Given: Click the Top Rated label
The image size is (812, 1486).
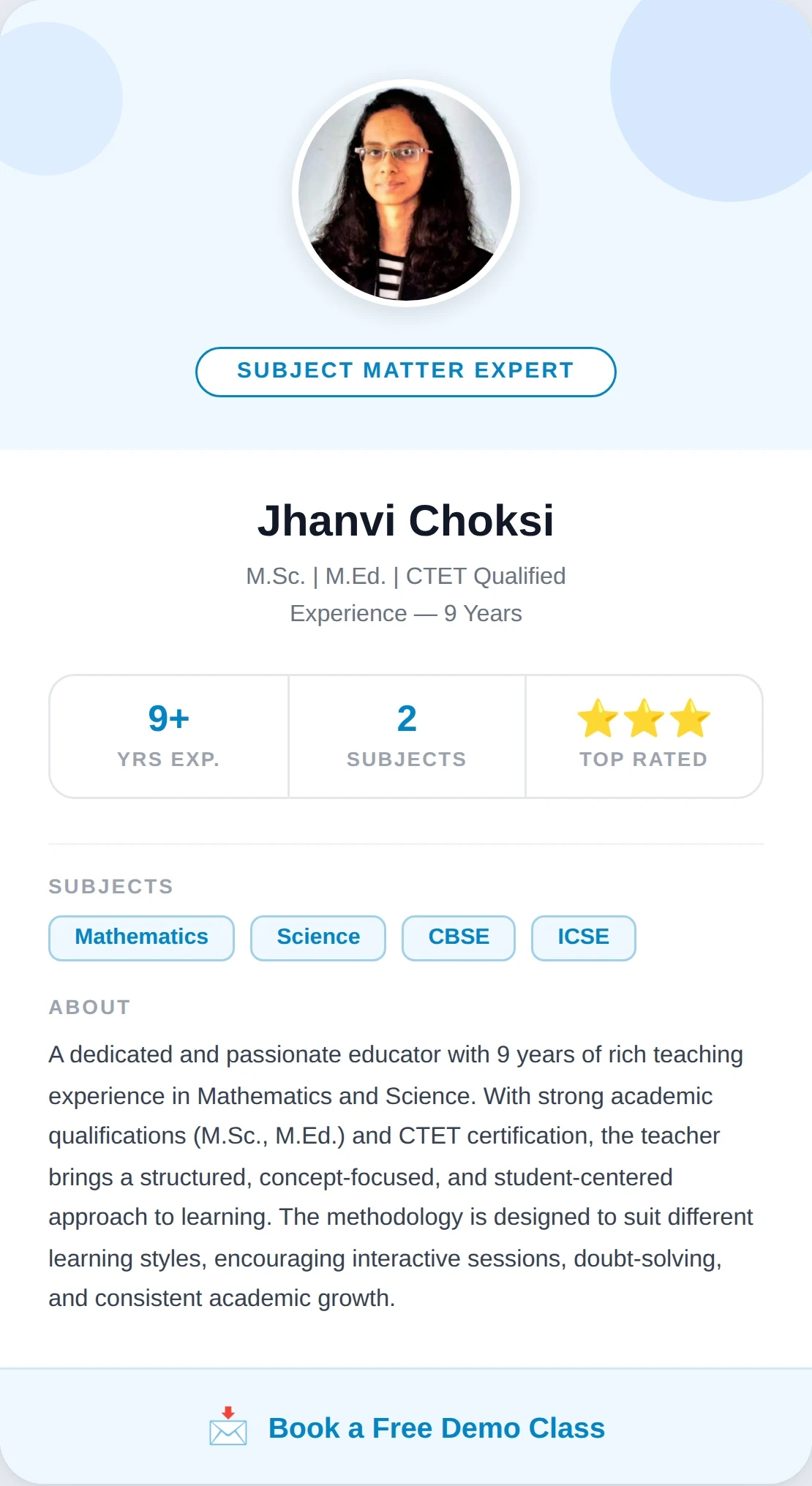Looking at the screenshot, I should click(x=643, y=759).
